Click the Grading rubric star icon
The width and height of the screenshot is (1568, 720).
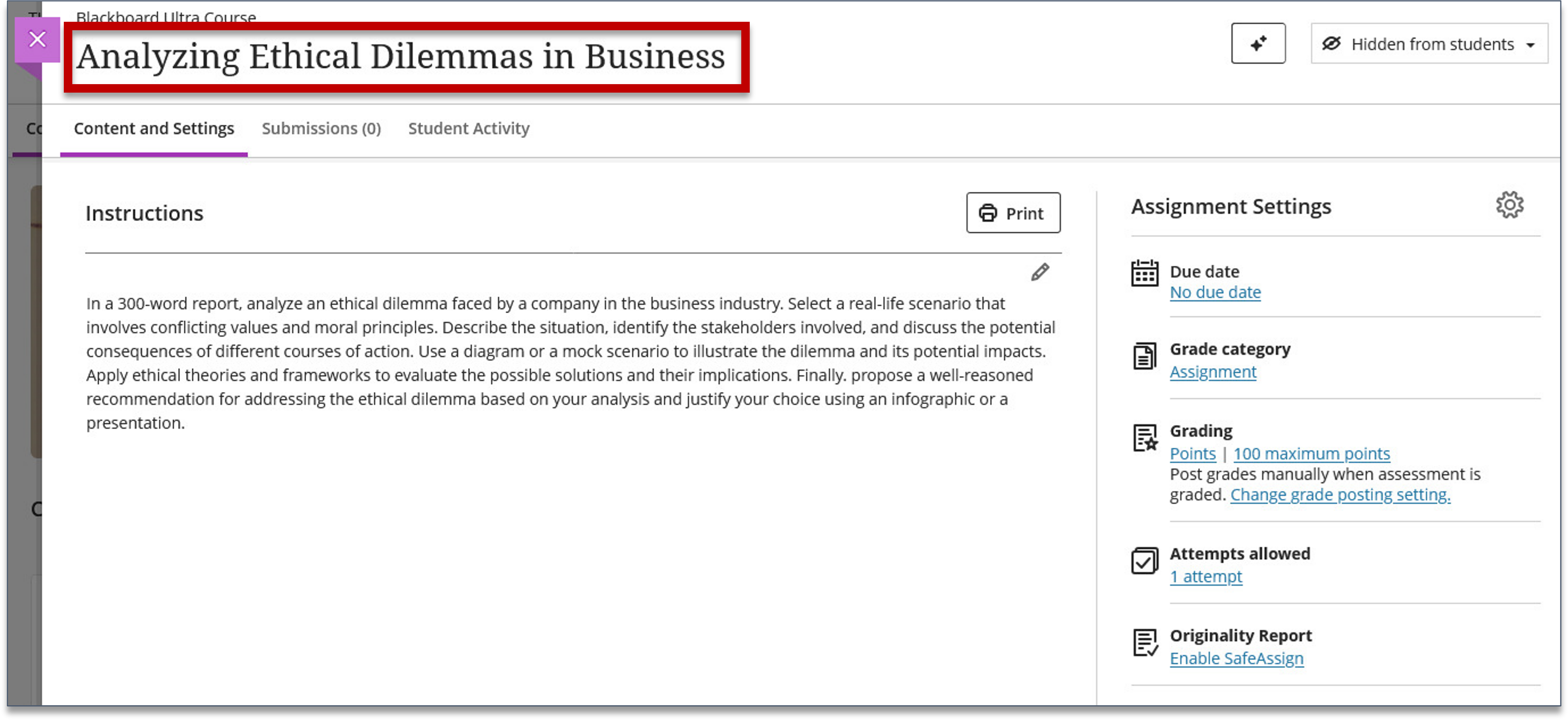point(1145,438)
